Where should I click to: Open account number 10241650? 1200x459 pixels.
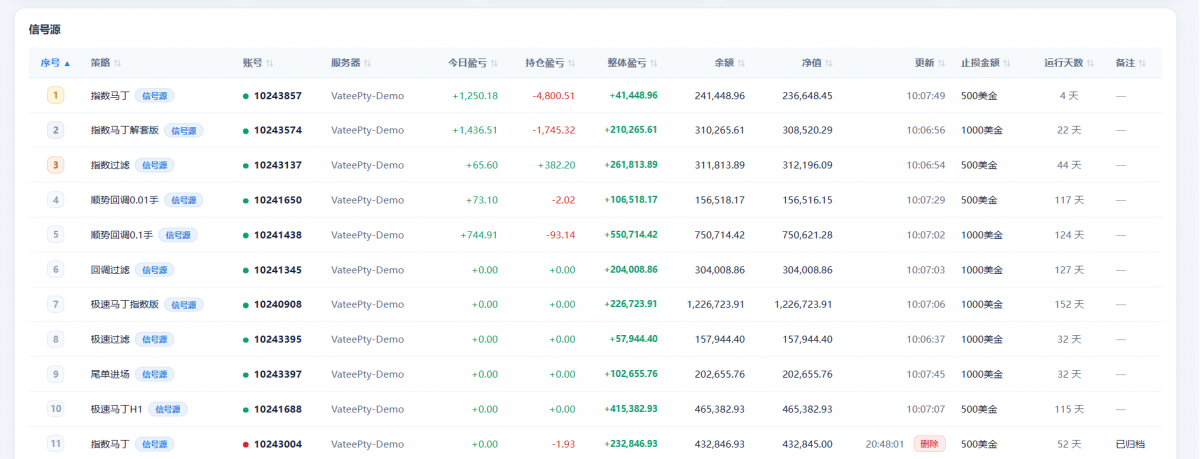point(278,200)
